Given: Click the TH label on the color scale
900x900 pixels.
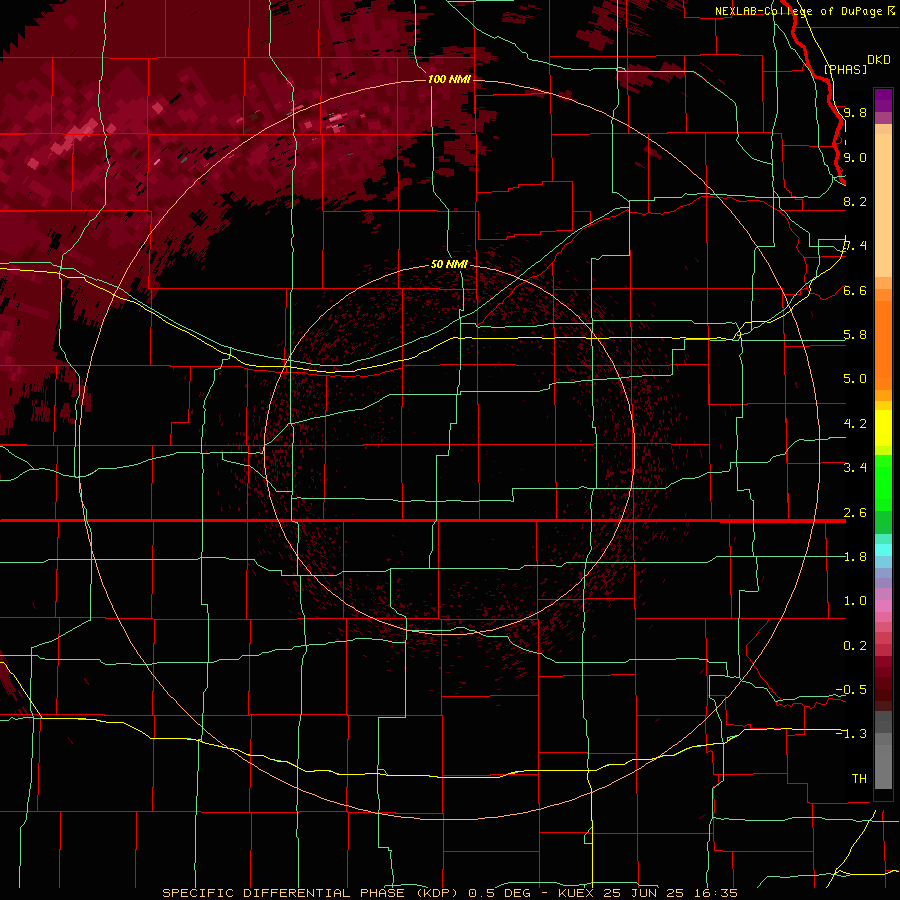Looking at the screenshot, I should [x=859, y=779].
